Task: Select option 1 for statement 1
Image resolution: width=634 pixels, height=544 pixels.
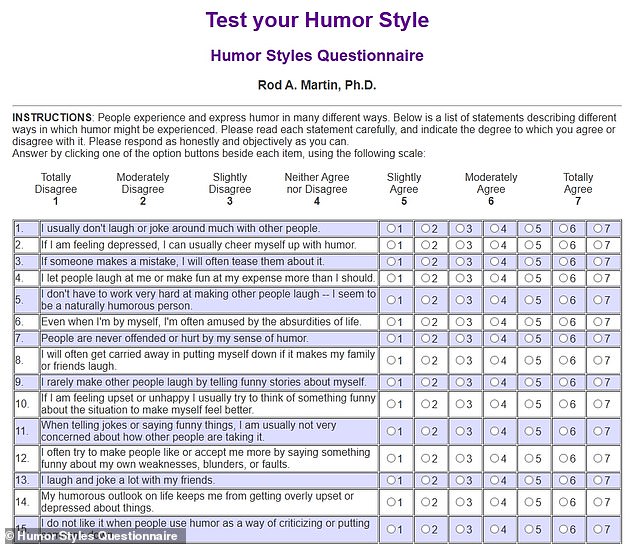Action: point(391,229)
